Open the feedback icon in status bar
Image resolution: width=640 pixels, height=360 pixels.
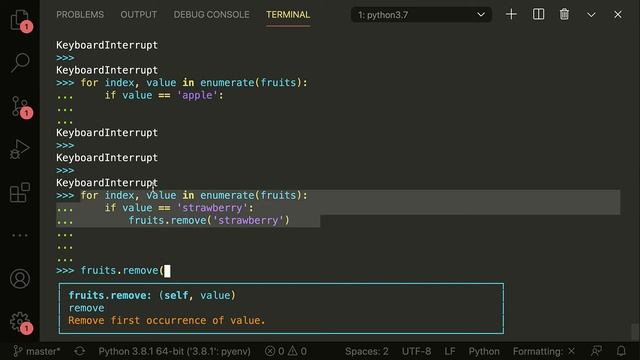pos(596,351)
